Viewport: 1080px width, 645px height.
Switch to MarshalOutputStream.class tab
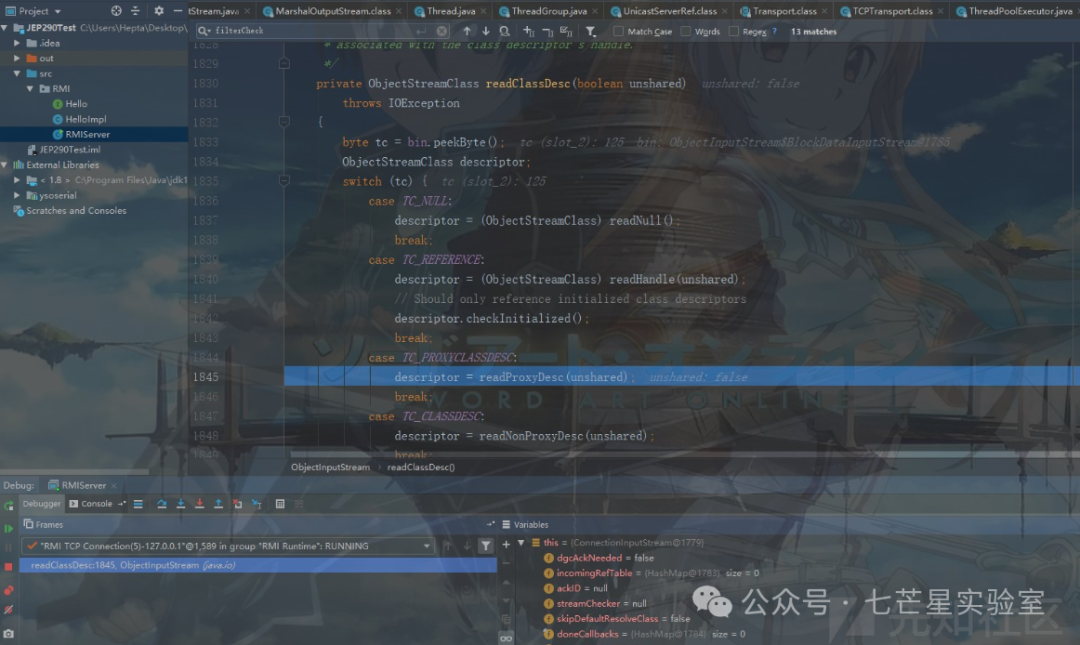click(x=333, y=11)
